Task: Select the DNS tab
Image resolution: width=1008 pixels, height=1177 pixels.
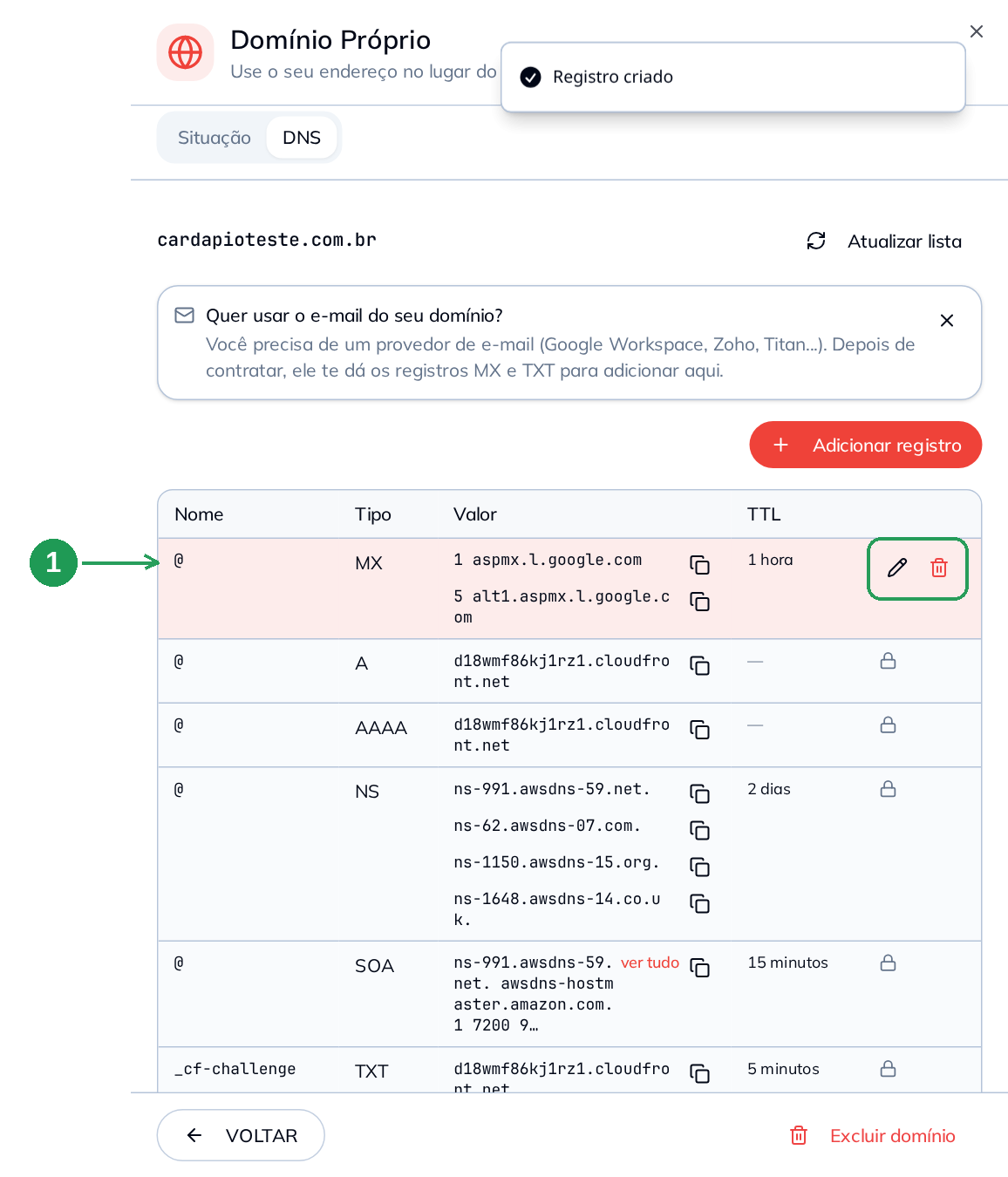Action: click(x=302, y=138)
